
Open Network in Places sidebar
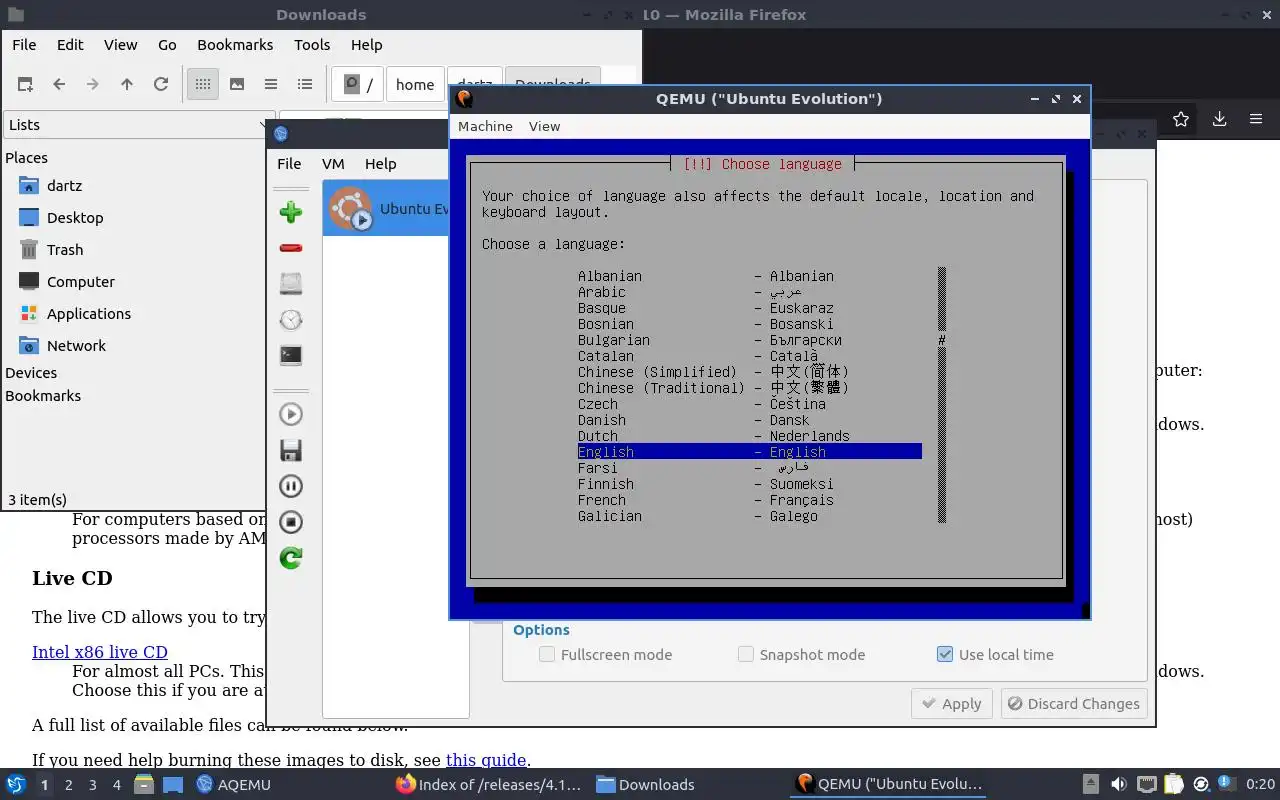click(x=76, y=346)
